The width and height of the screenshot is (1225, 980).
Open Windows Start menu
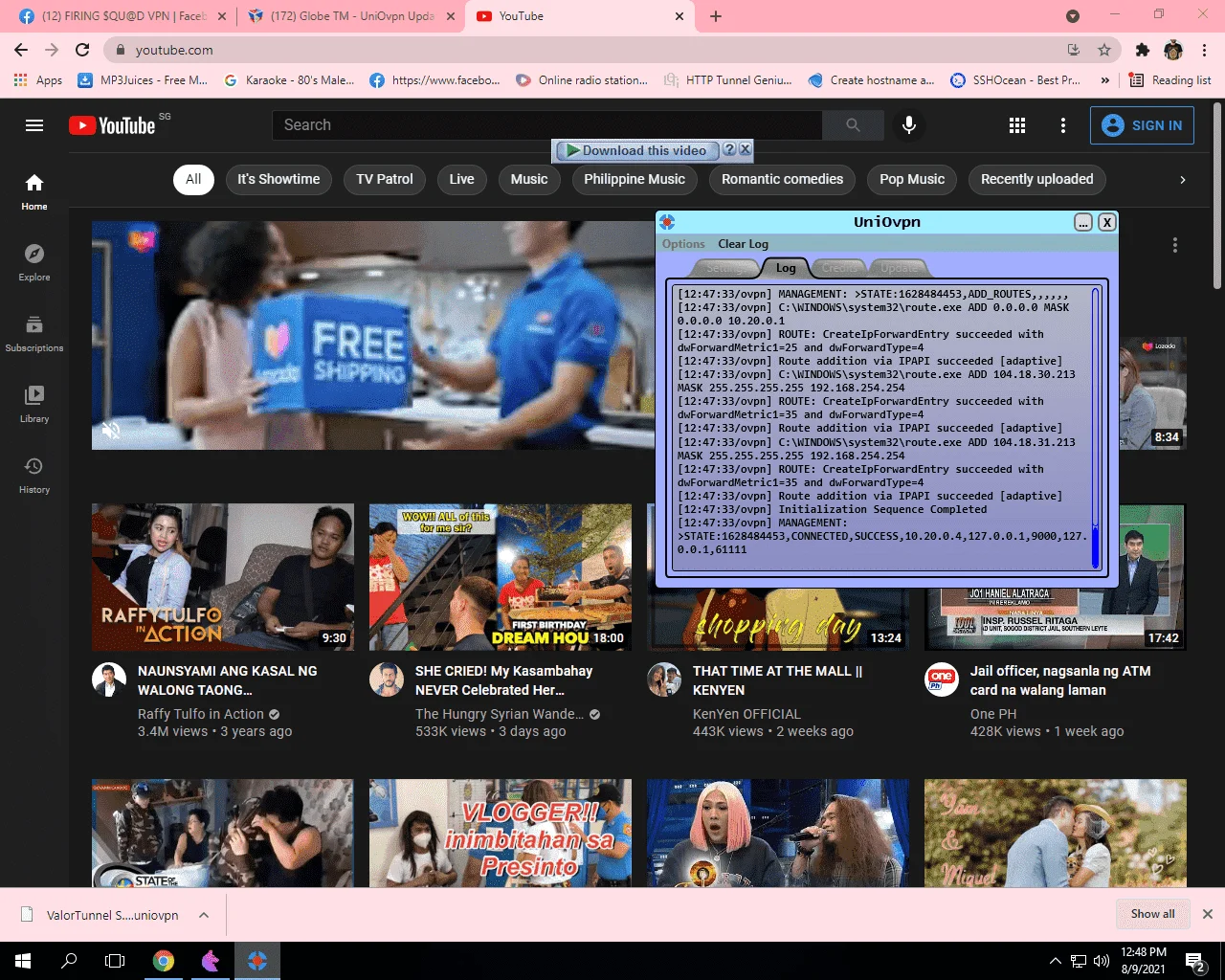[23, 961]
